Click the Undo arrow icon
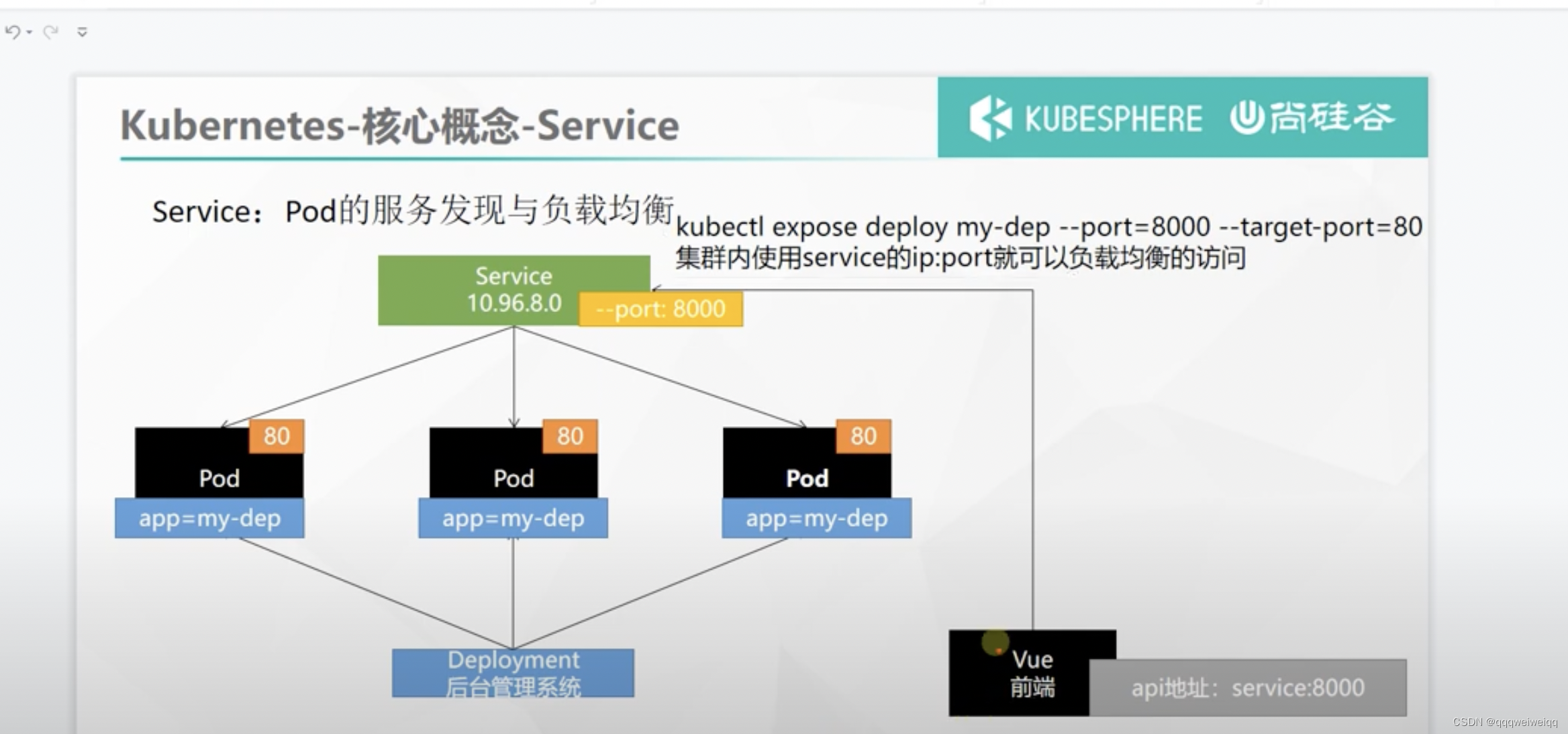This screenshot has height=734, width=1568. coord(12,32)
